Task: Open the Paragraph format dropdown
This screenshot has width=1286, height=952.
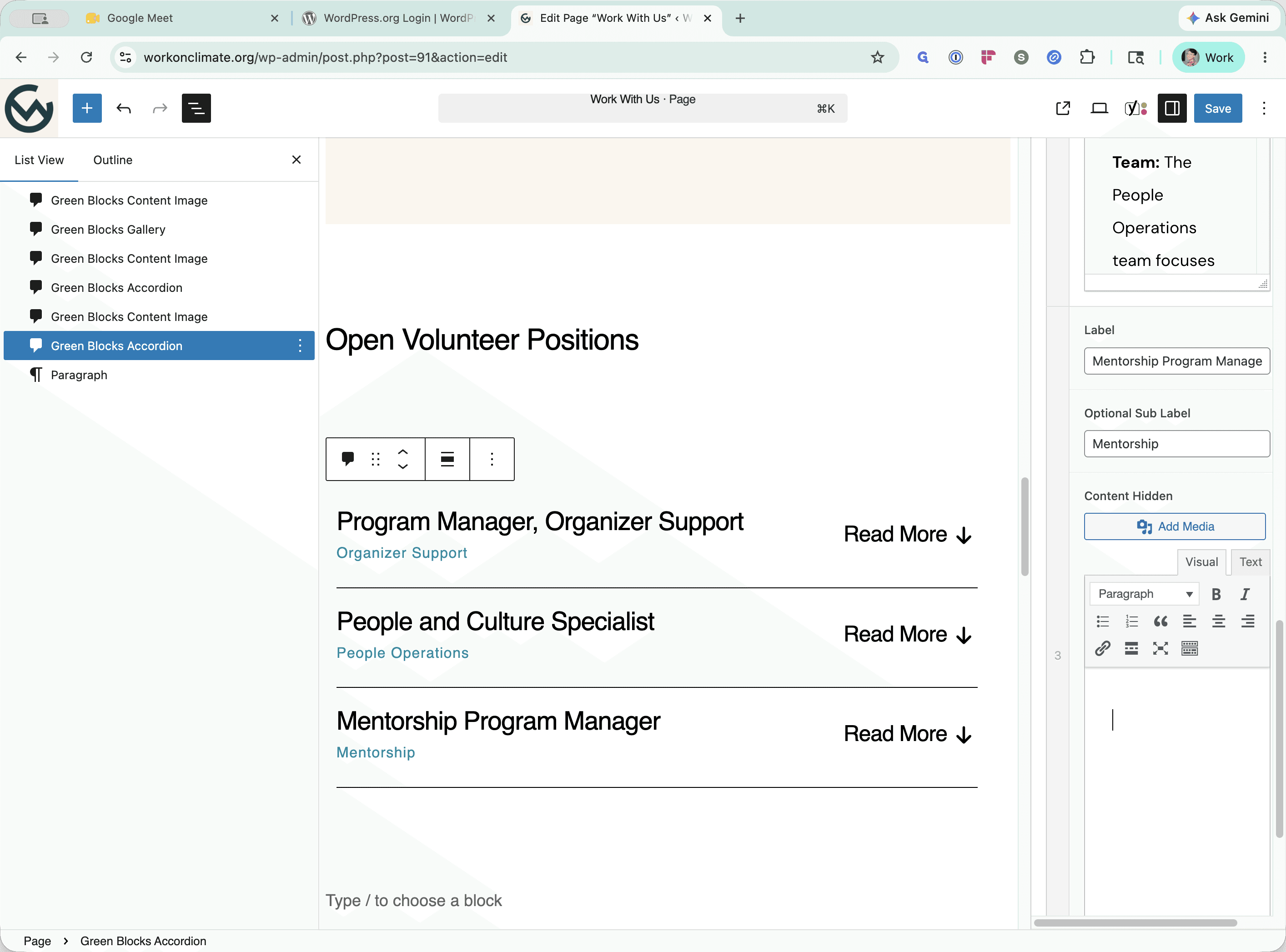Action: (x=1144, y=594)
